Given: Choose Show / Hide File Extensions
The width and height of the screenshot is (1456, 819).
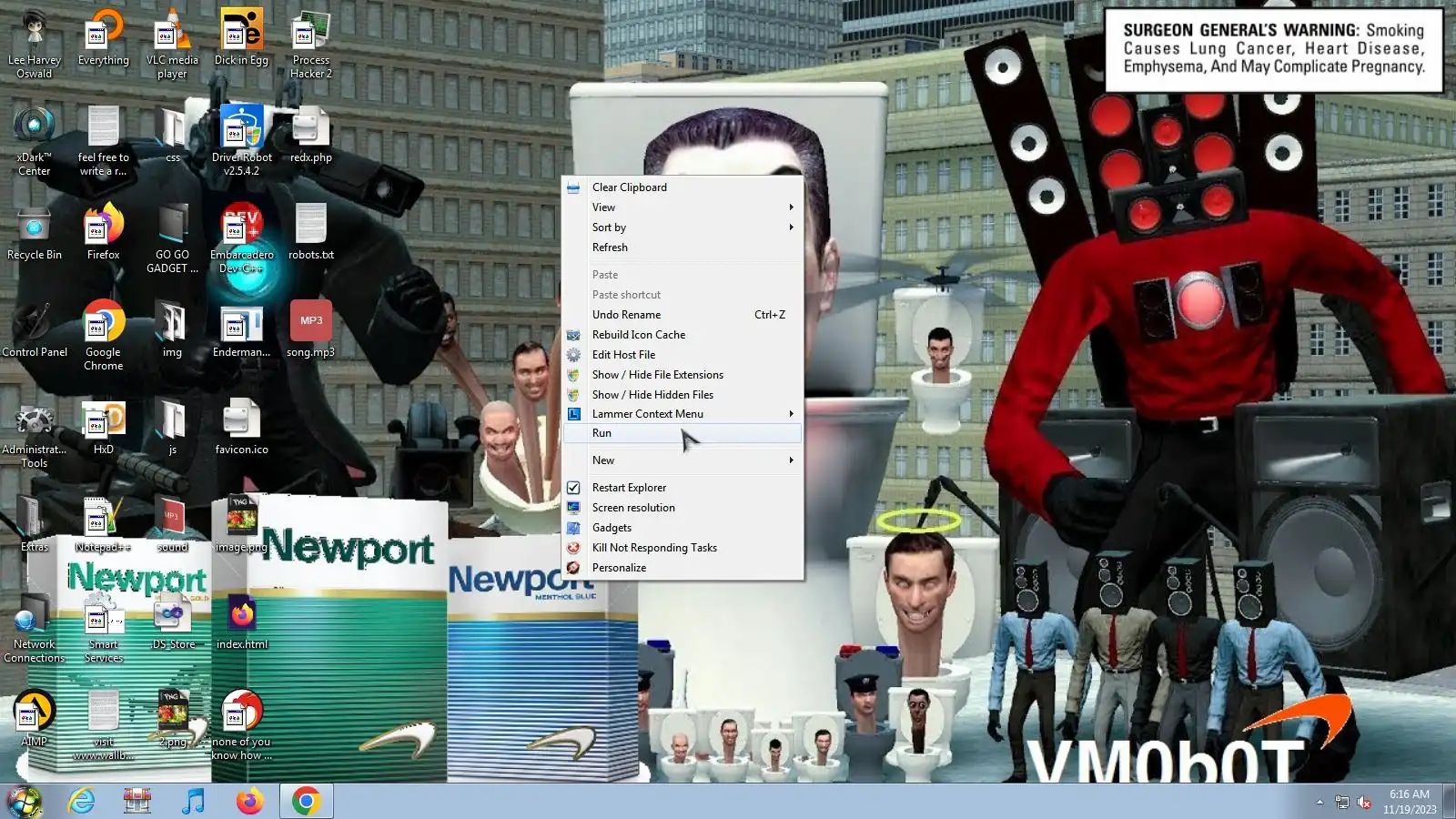Looking at the screenshot, I should click(x=682, y=375).
